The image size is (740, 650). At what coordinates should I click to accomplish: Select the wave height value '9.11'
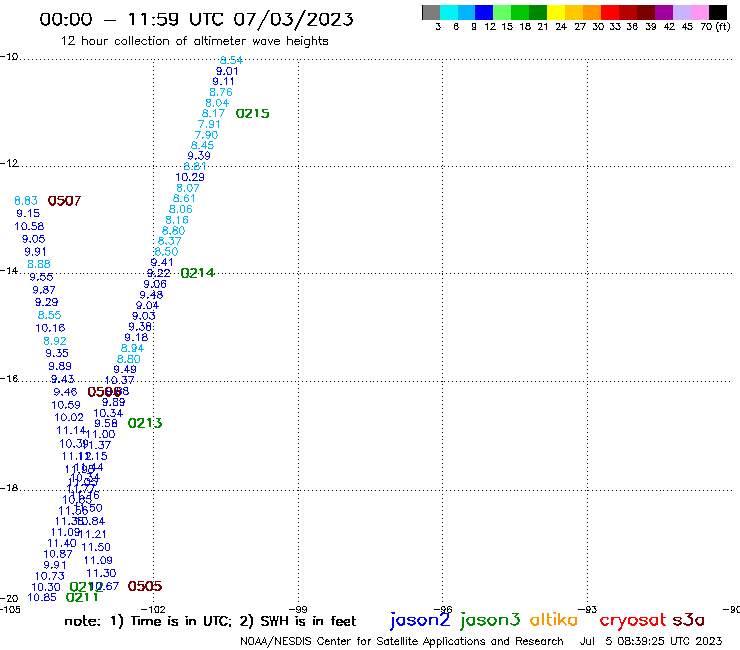223,82
